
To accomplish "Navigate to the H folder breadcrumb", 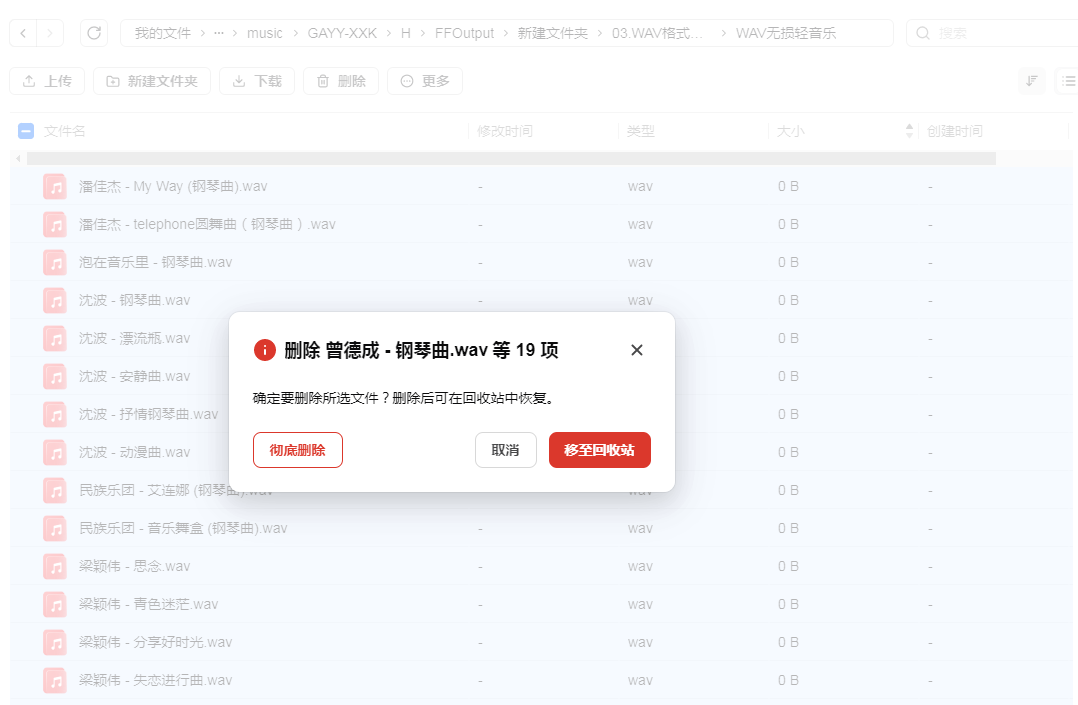I will point(406,33).
